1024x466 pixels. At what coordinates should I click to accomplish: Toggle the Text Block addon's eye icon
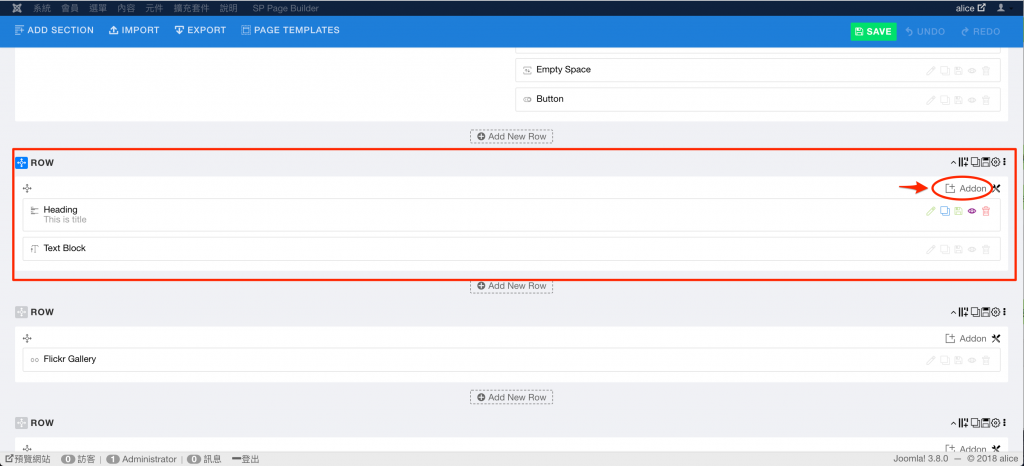(x=972, y=249)
